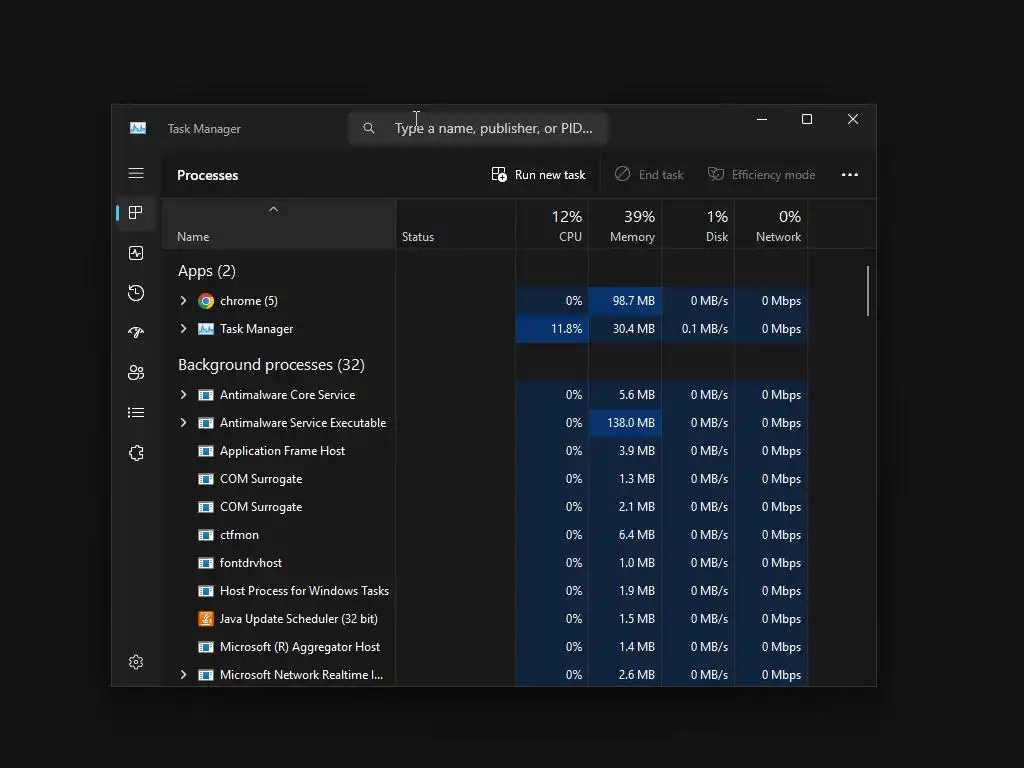The image size is (1024, 768).
Task: Click the Application Frame Host icon
Action: [x=206, y=451]
